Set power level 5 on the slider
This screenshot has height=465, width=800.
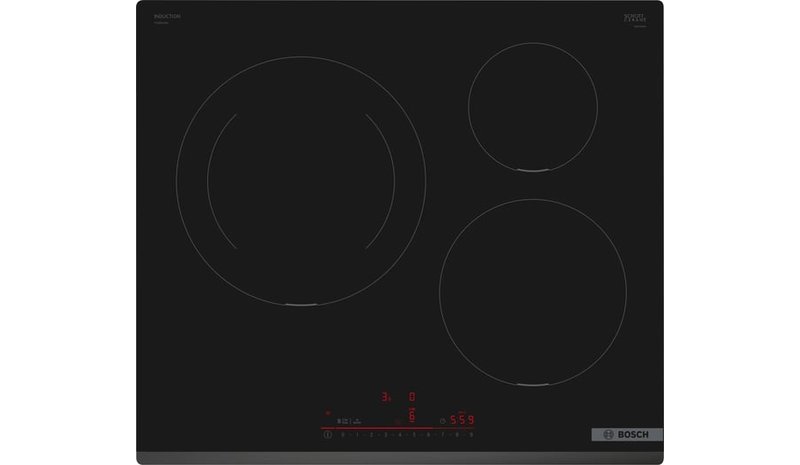tap(414, 435)
